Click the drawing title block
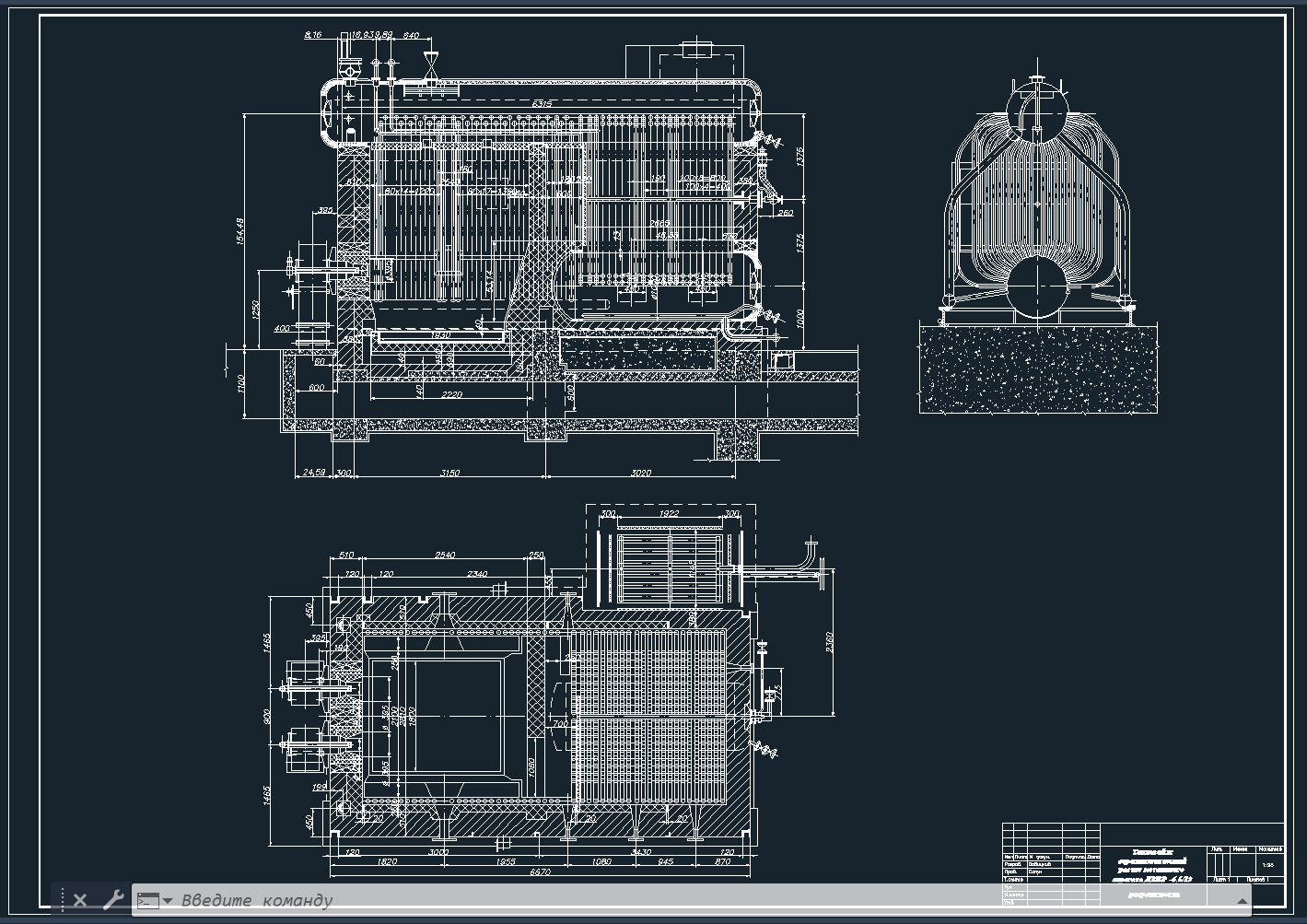Screen dimensions: 1307x924 point(1142,866)
